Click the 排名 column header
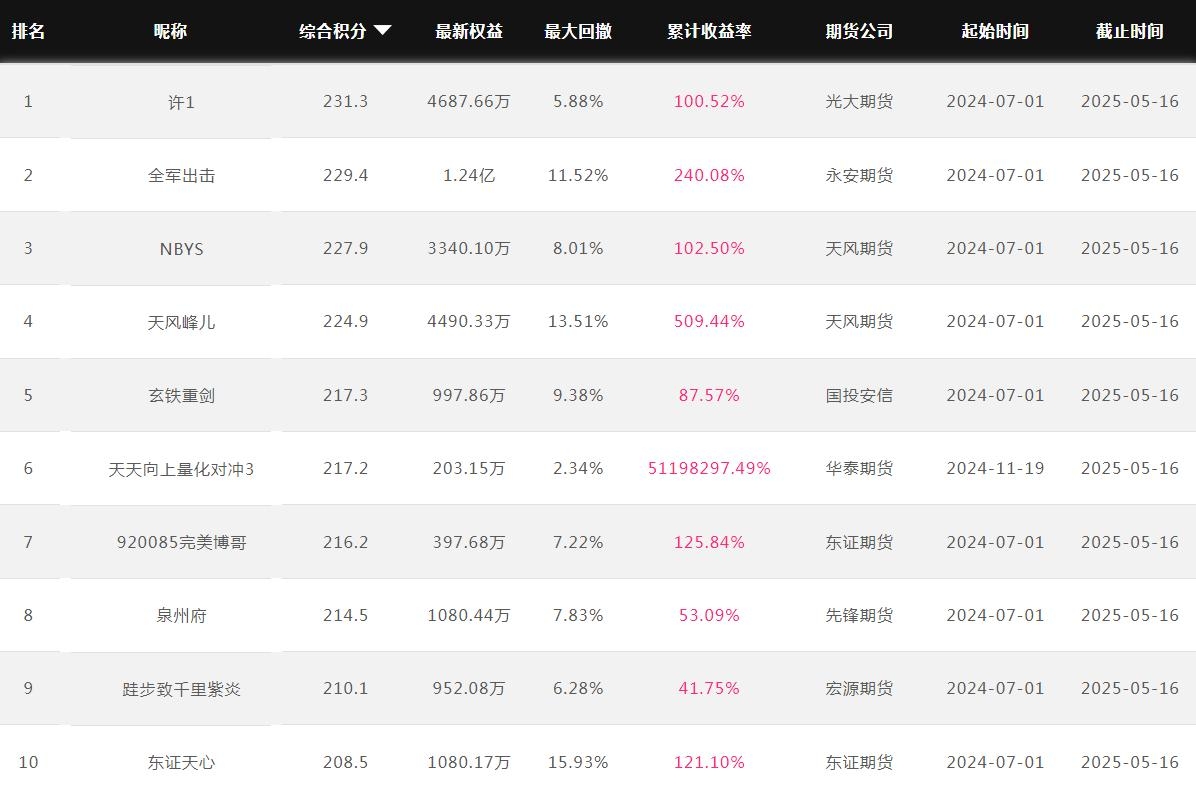This screenshot has width=1196, height=796. [x=28, y=31]
